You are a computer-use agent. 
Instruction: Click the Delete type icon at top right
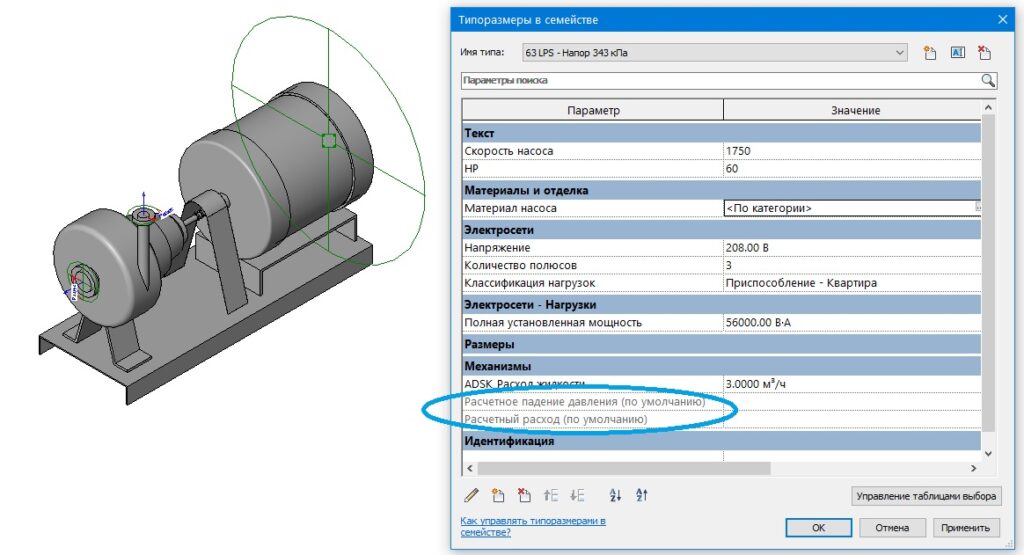(985, 52)
